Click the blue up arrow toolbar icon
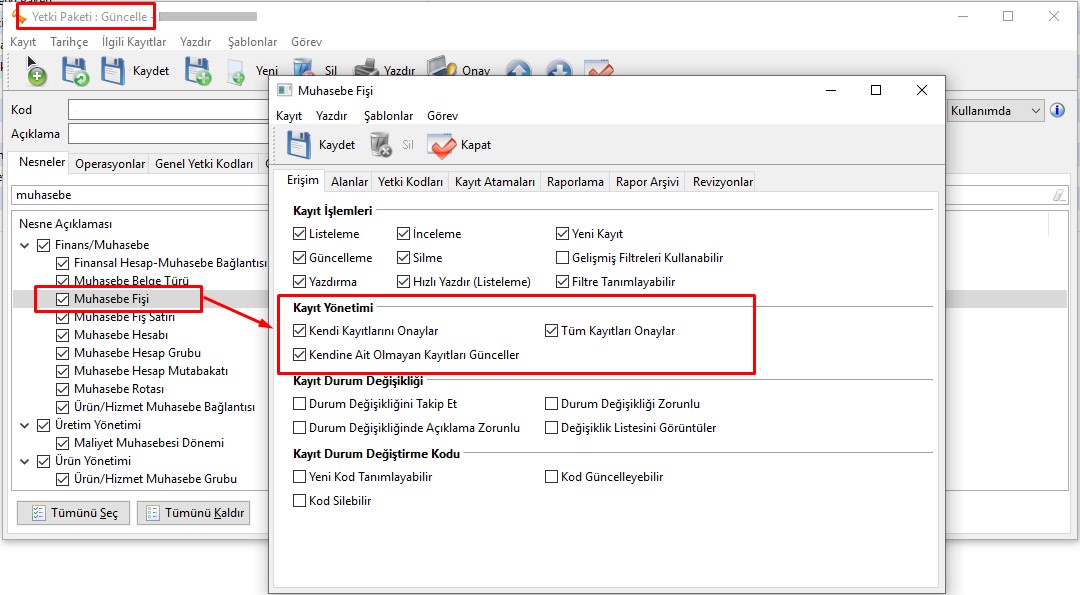1080x595 pixels. pos(518,71)
